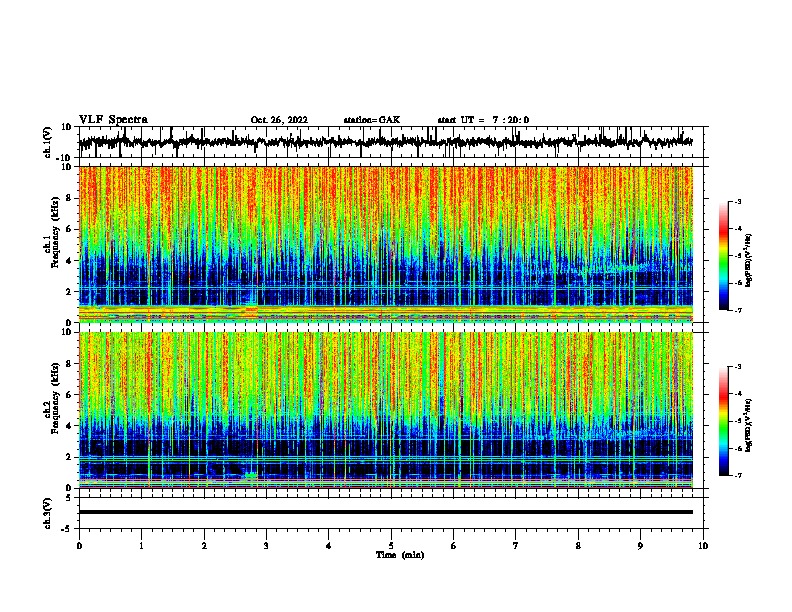Image resolution: width=792 pixels, height=612 pixels.
Task: Click tick label "3" on time axis
Action: (x=266, y=546)
